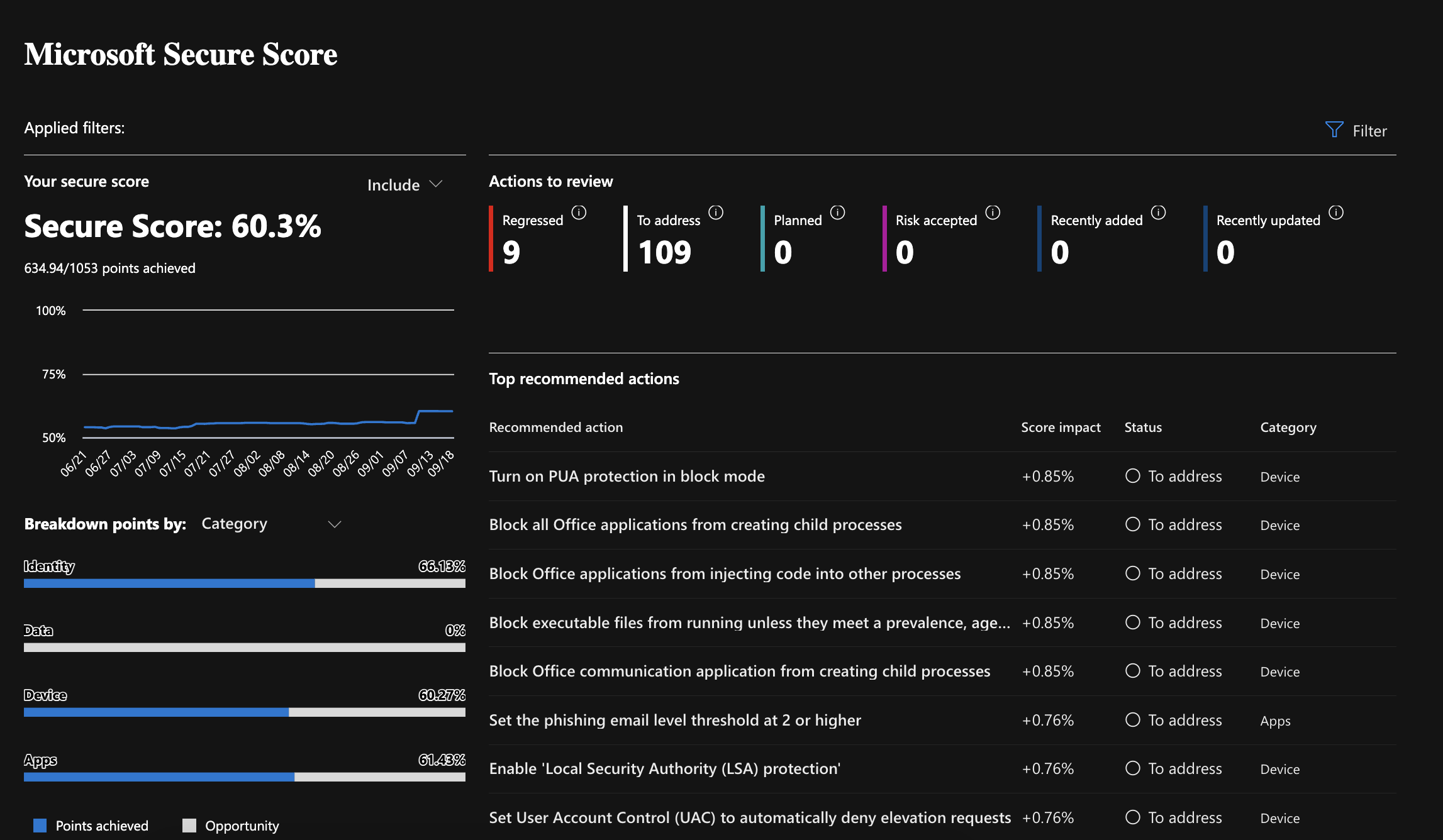The height and width of the screenshot is (840, 1443).
Task: Select the status circle for phishing email threshold
Action: 1134,721
